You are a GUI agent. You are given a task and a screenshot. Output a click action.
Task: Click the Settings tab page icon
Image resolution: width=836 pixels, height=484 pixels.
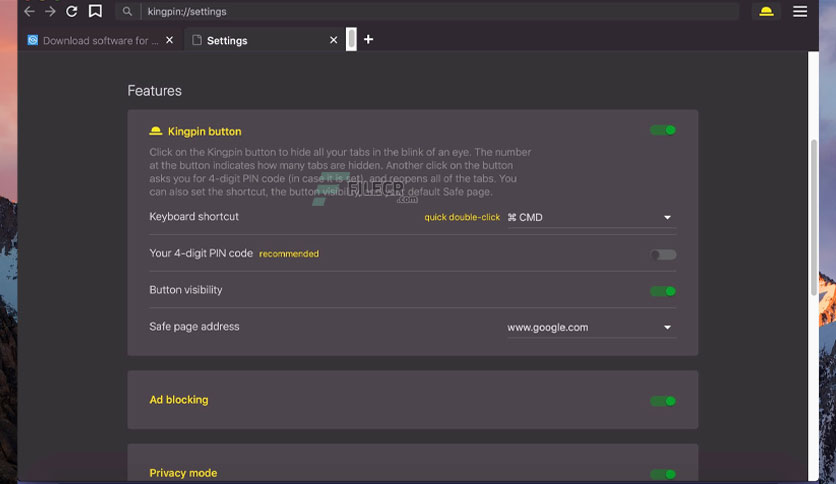[197, 40]
